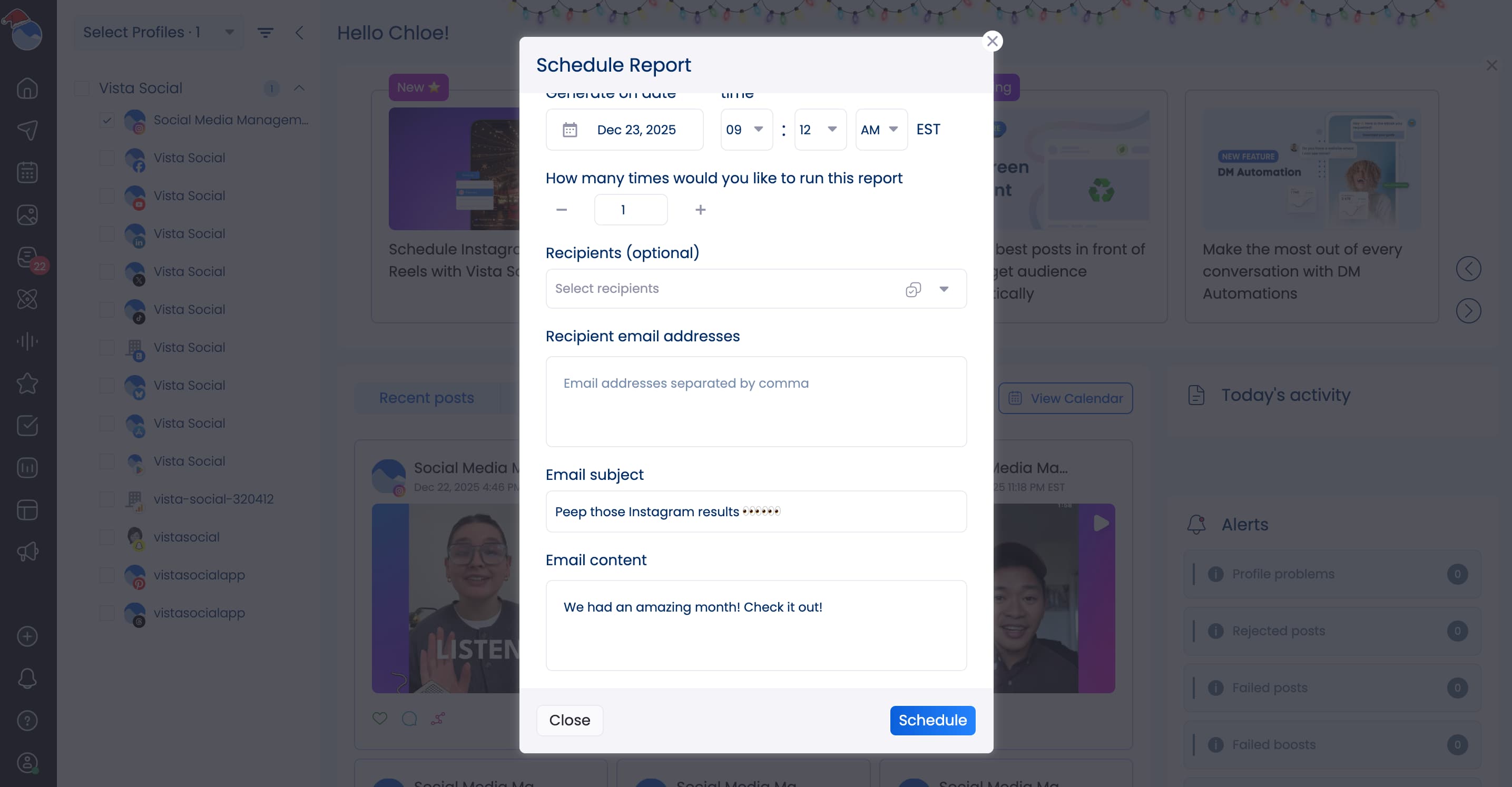Viewport: 1512px width, 787px height.
Task: Click the paper plane publish icon
Action: [27, 130]
